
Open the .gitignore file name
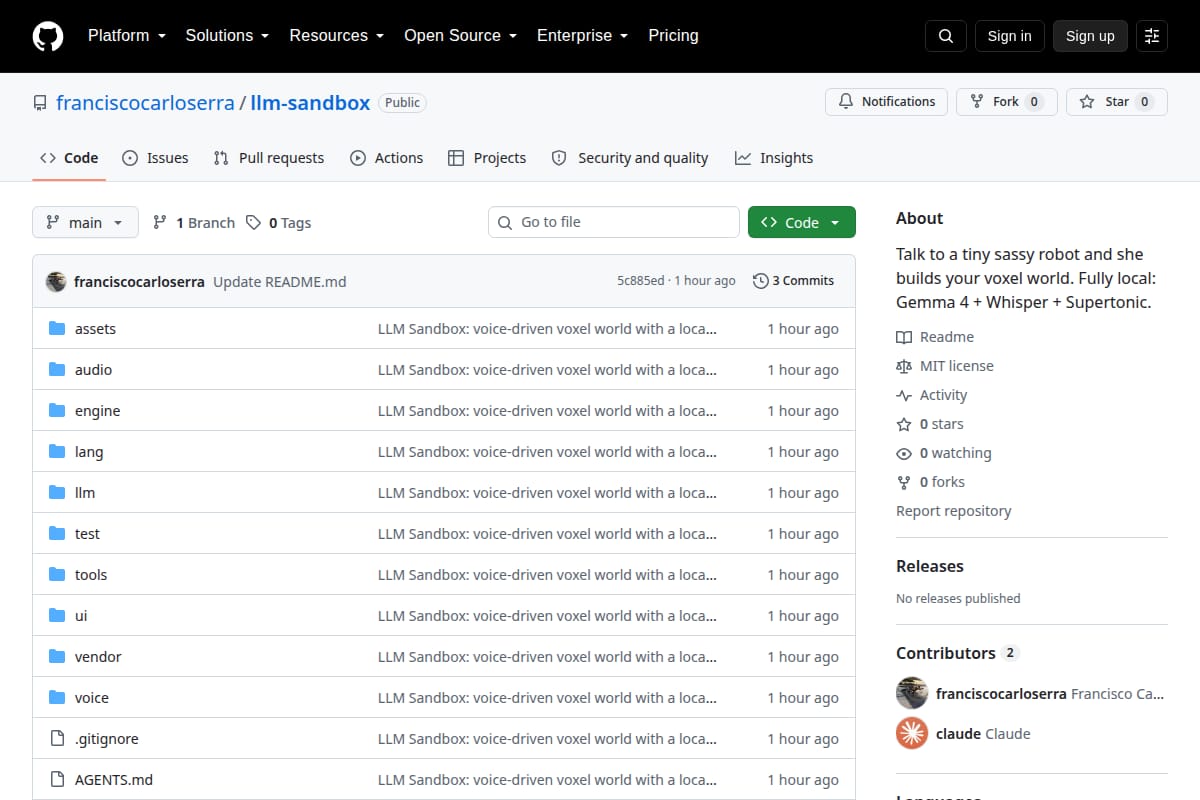coord(107,739)
